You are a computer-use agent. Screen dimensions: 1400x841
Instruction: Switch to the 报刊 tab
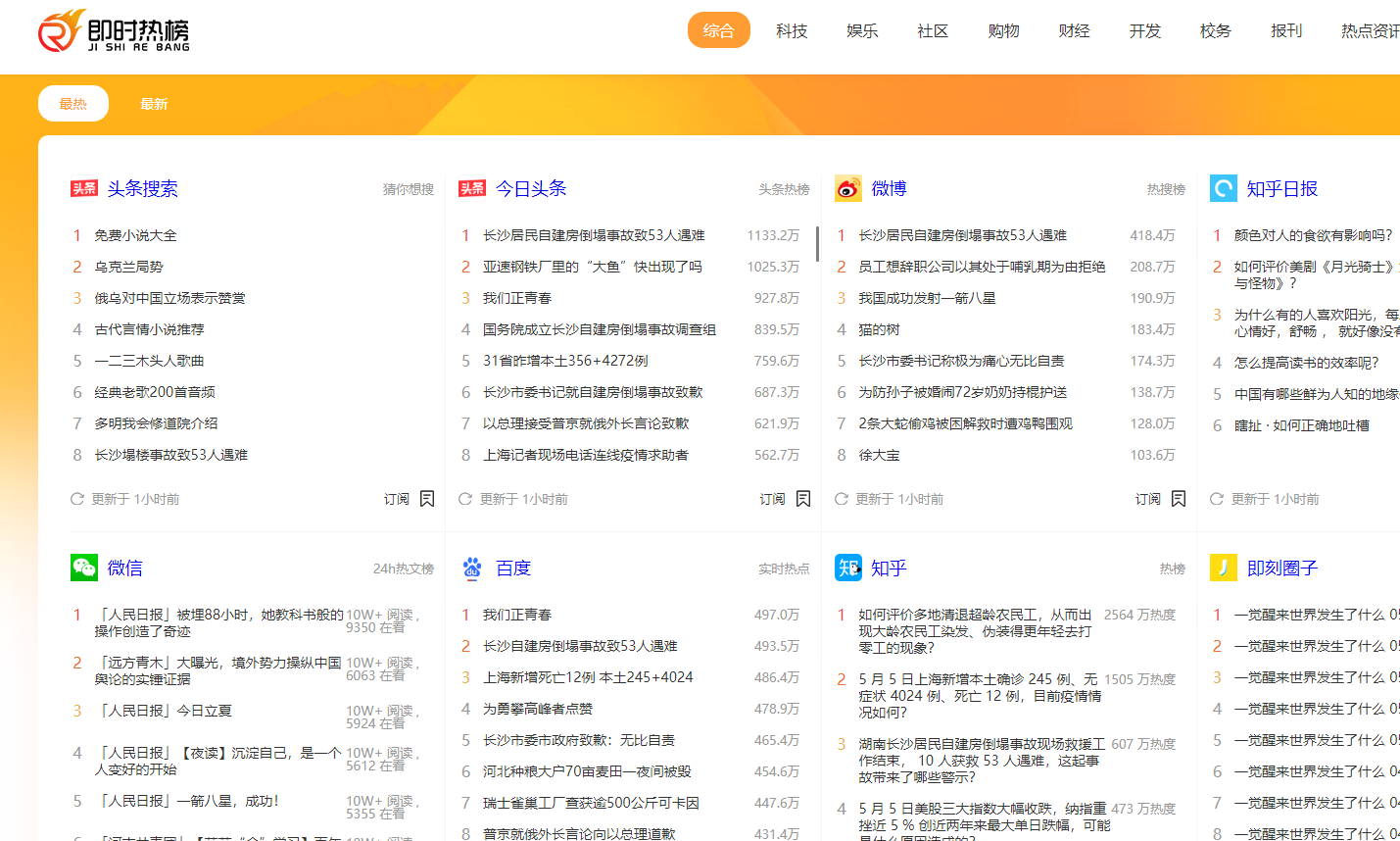(1286, 30)
